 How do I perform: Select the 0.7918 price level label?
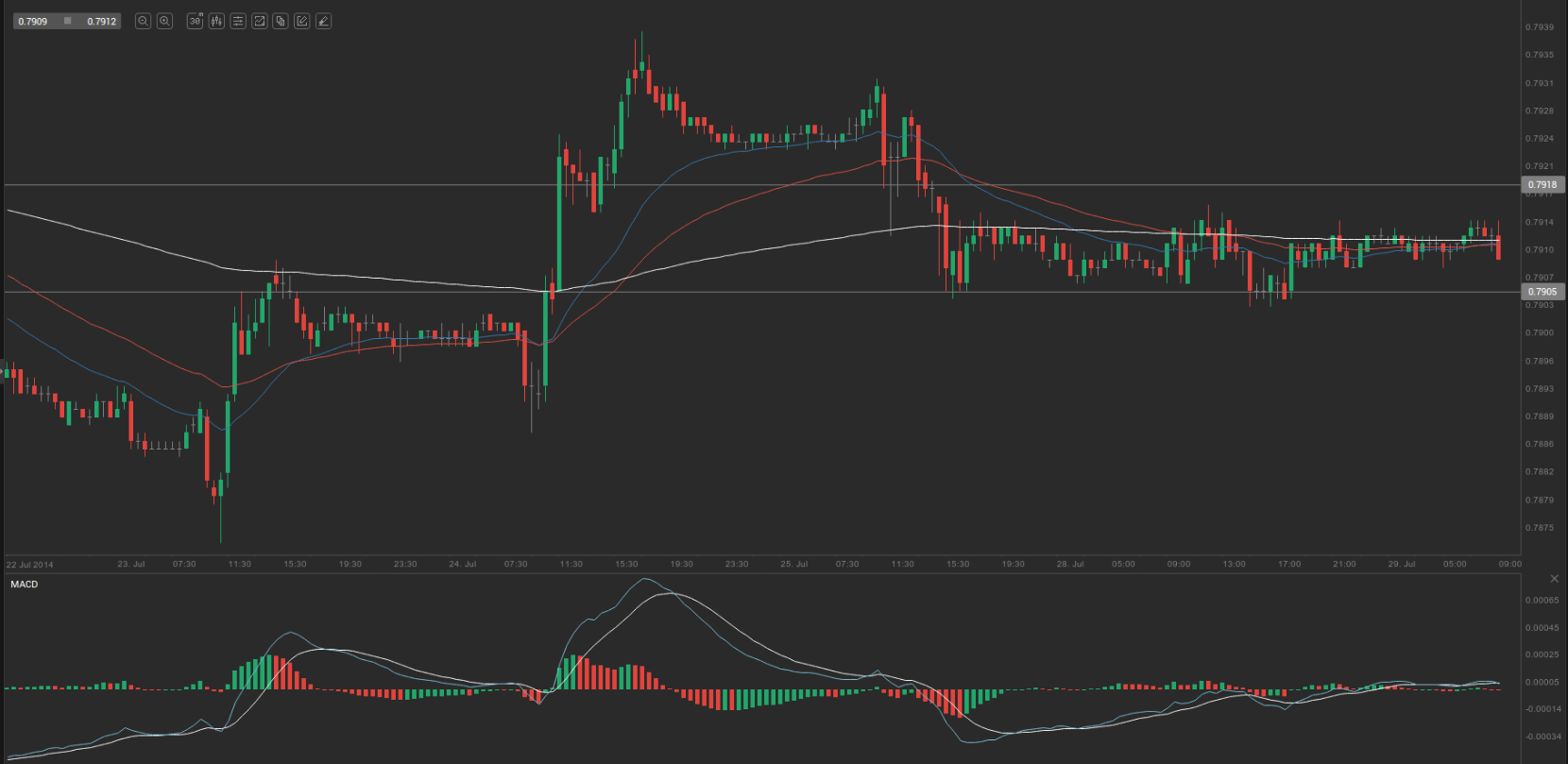tap(1542, 185)
